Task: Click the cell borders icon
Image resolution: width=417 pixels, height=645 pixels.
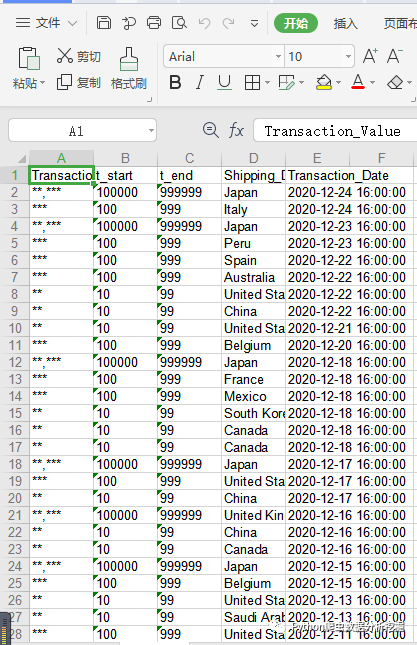Action: [x=252, y=83]
